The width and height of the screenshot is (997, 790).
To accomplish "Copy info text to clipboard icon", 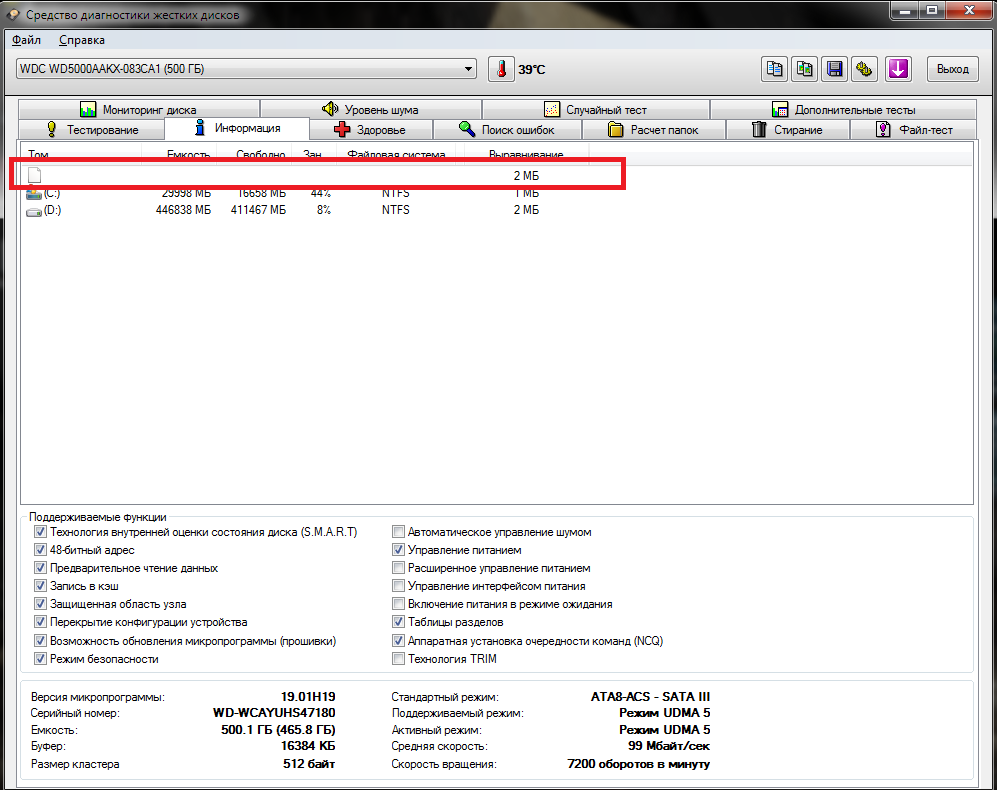I will pyautogui.click(x=774, y=69).
